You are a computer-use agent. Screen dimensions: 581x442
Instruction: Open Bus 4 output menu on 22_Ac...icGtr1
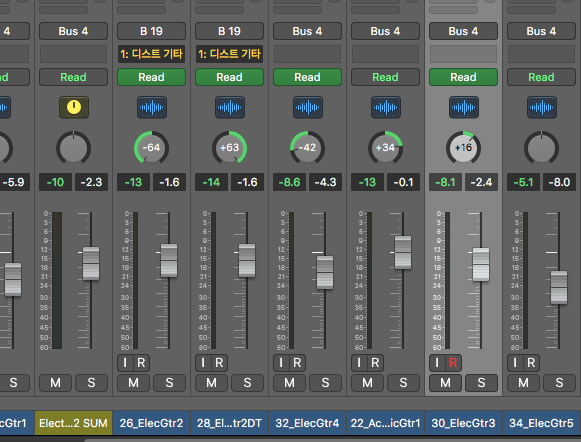tap(385, 31)
